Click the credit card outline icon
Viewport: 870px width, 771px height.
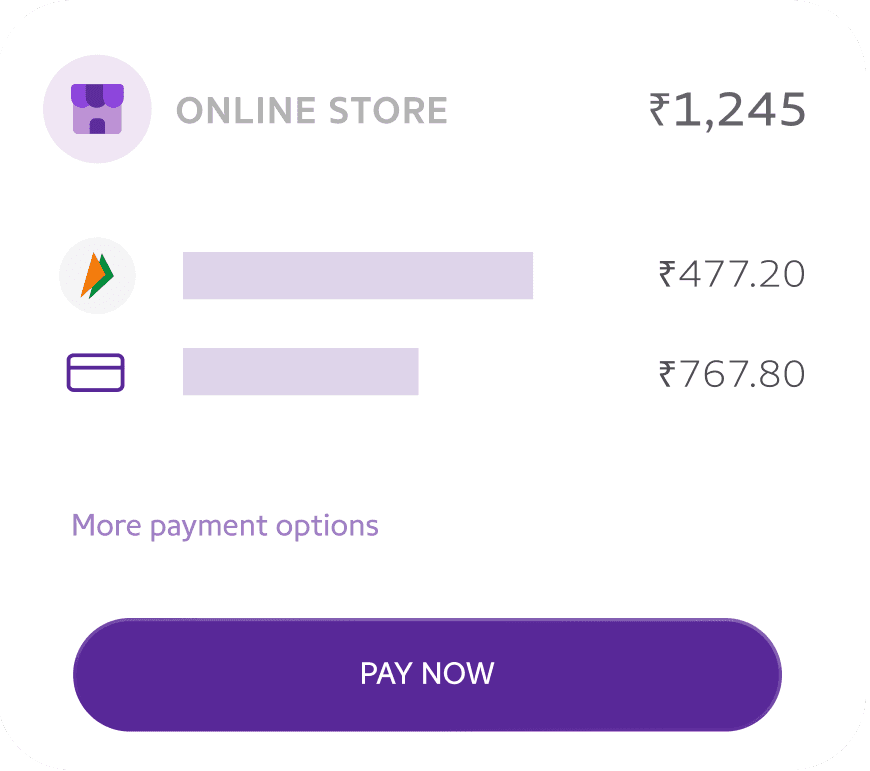click(x=95, y=373)
